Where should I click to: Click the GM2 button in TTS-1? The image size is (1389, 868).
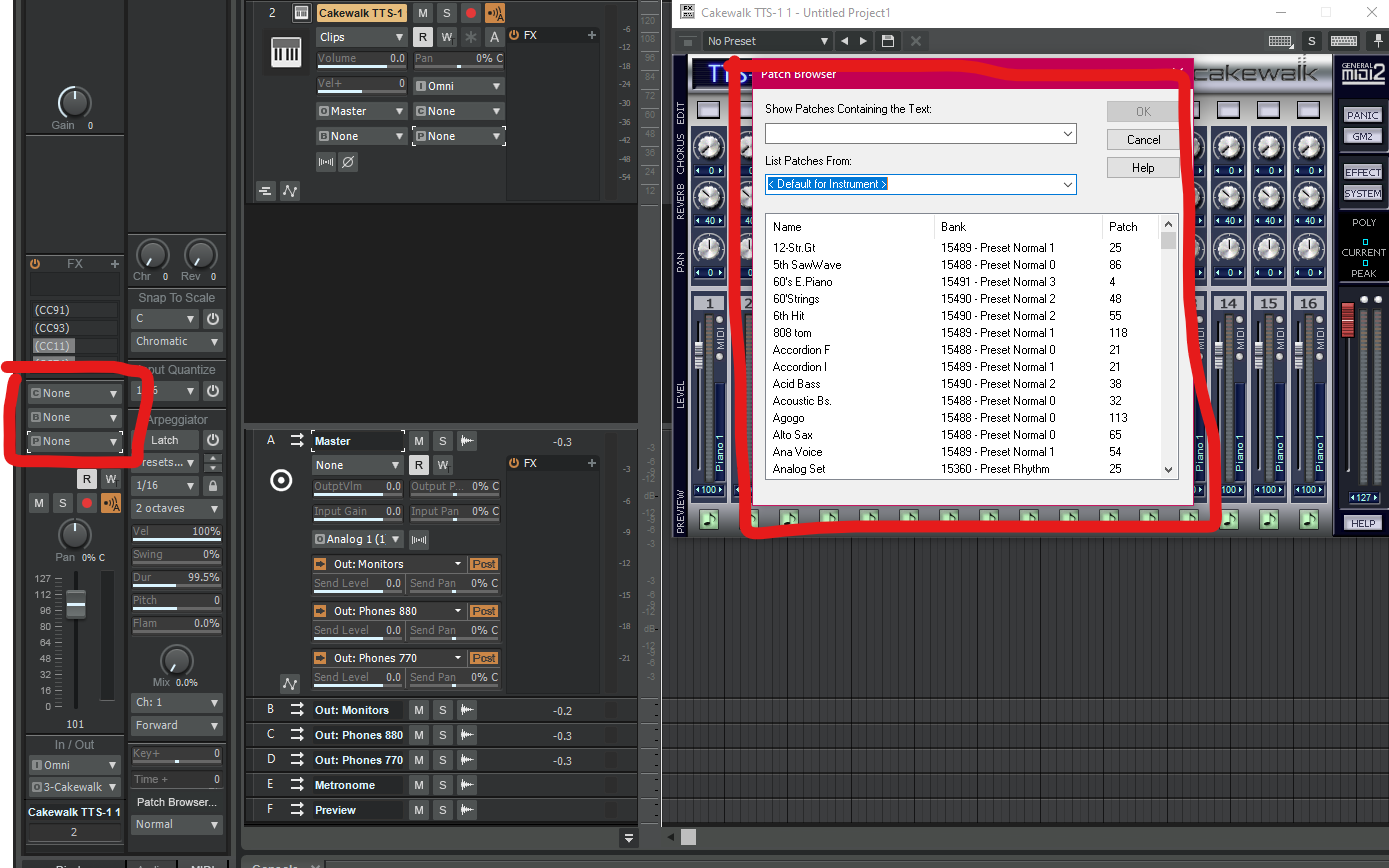click(1362, 136)
